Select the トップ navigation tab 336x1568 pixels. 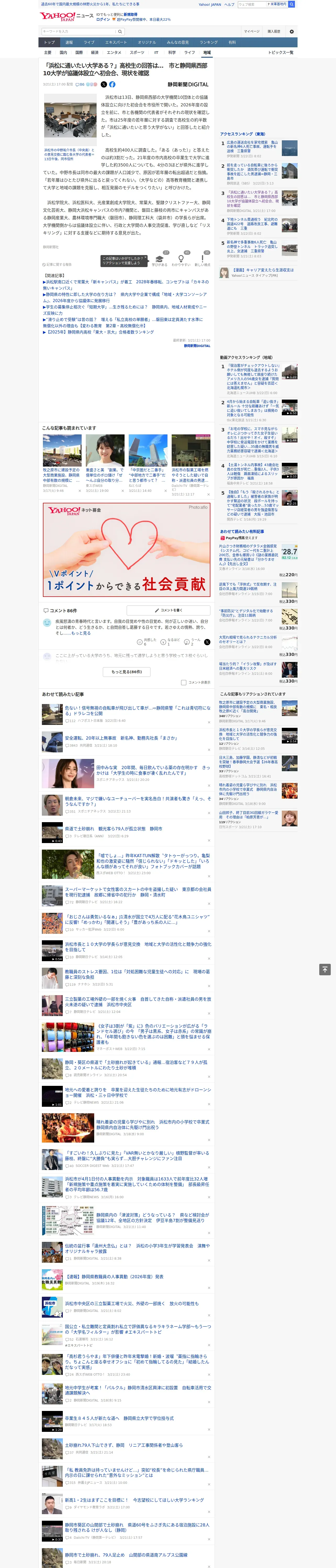[x=49, y=43]
